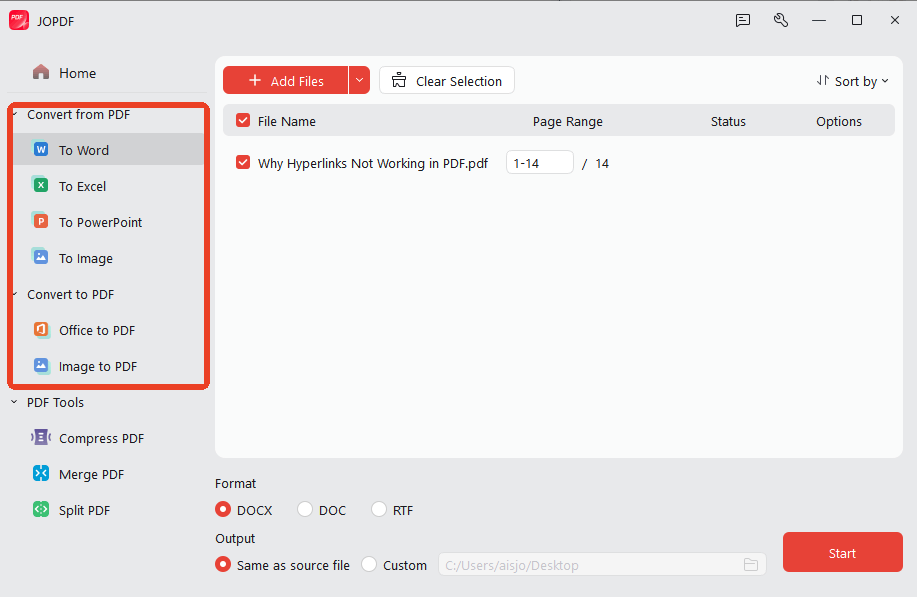Click the Options column header
Image resolution: width=917 pixels, height=597 pixels.
pos(839,122)
